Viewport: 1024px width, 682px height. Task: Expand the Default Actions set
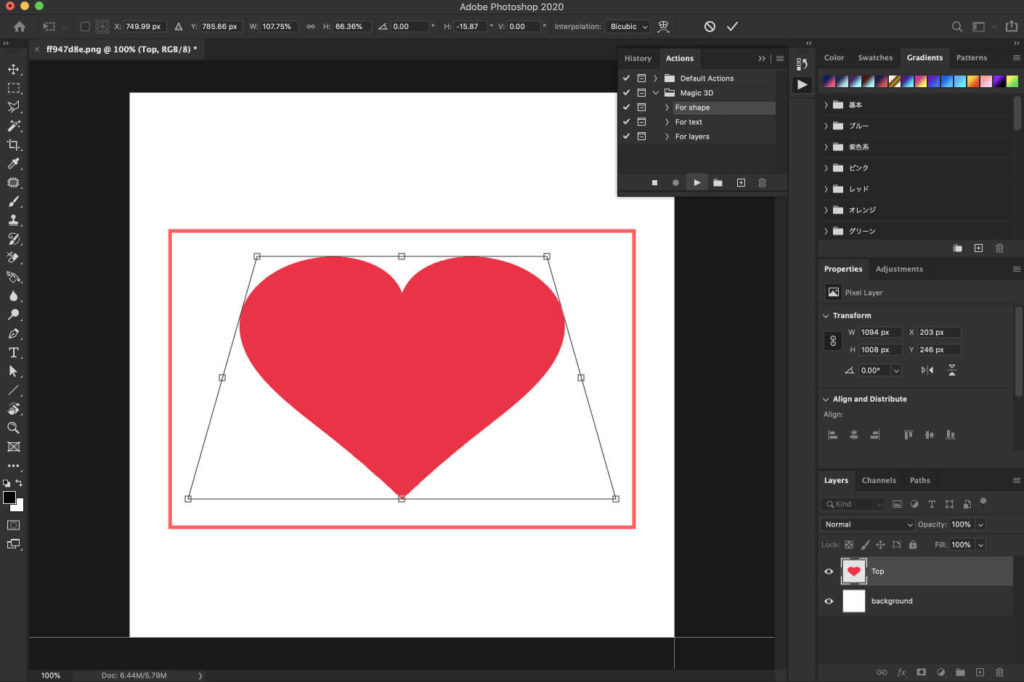[x=656, y=78]
